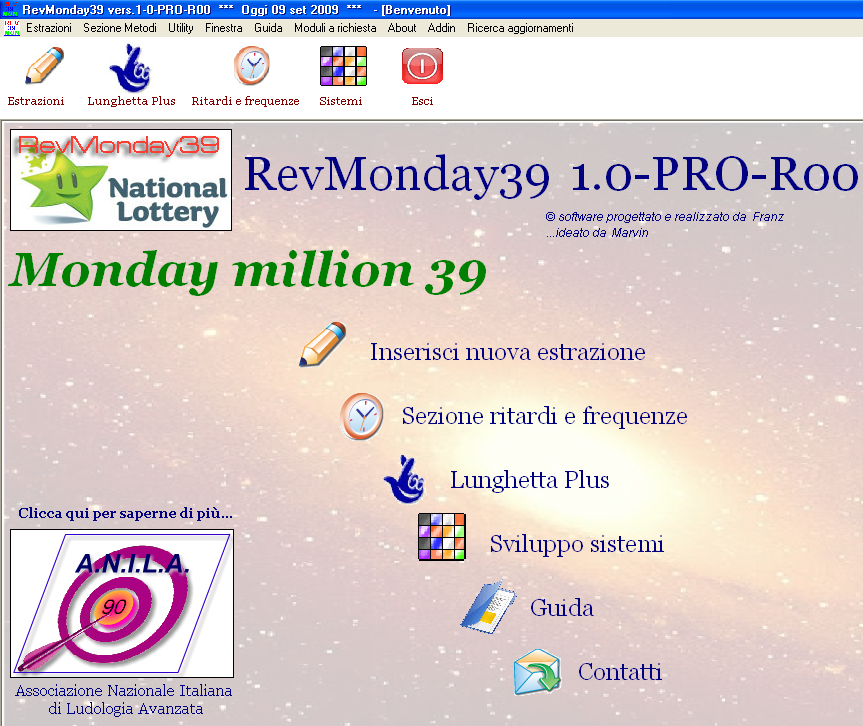Click the Ritardi e frequenze toolbar label
Screen dimensions: 863x726
[x=245, y=101]
